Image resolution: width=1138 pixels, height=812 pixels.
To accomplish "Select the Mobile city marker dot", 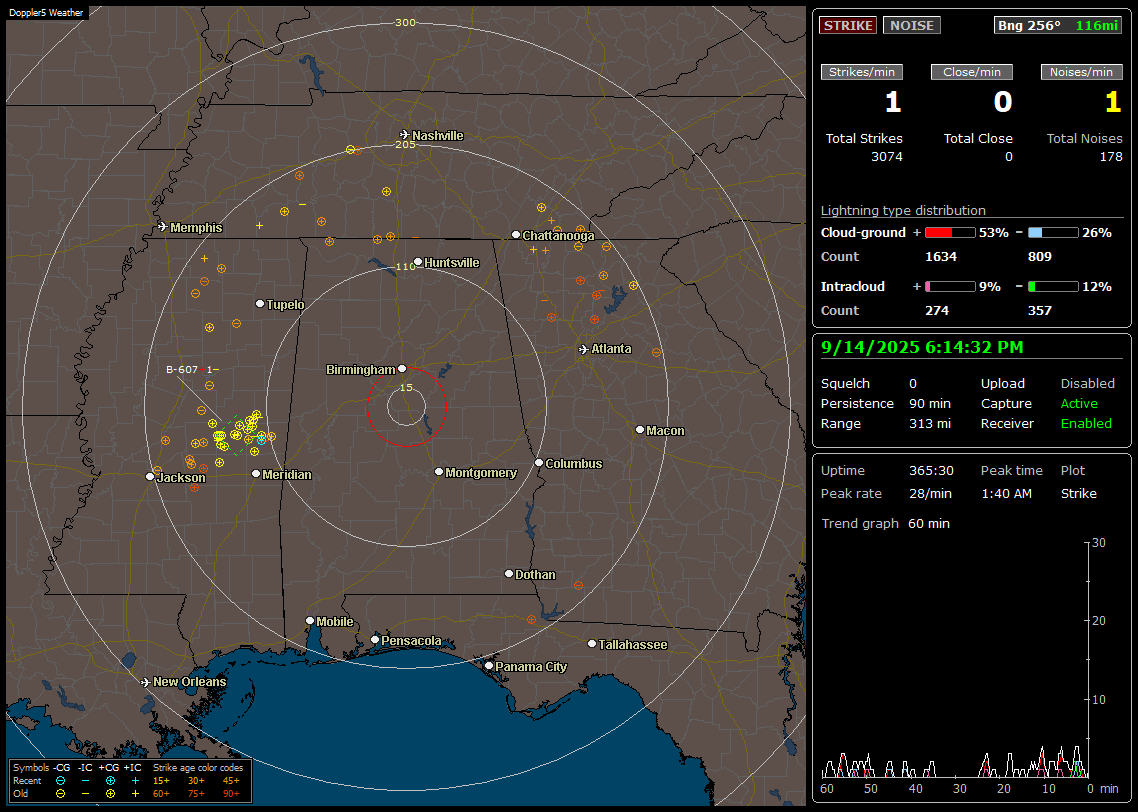I will 310,621.
